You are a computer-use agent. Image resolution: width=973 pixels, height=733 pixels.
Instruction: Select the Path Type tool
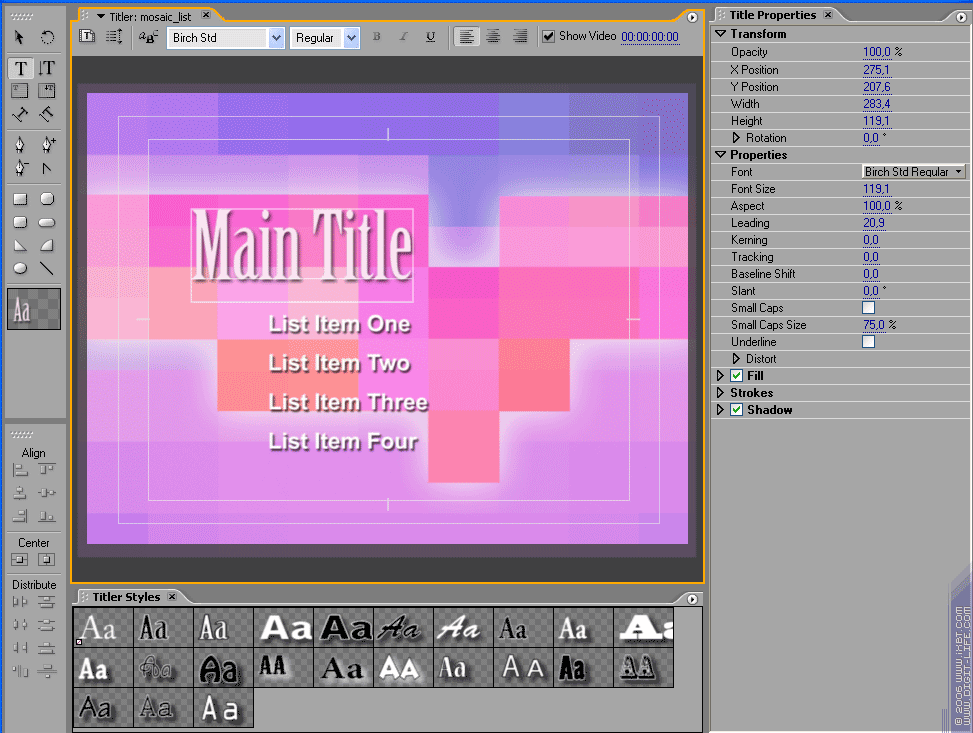pos(20,114)
